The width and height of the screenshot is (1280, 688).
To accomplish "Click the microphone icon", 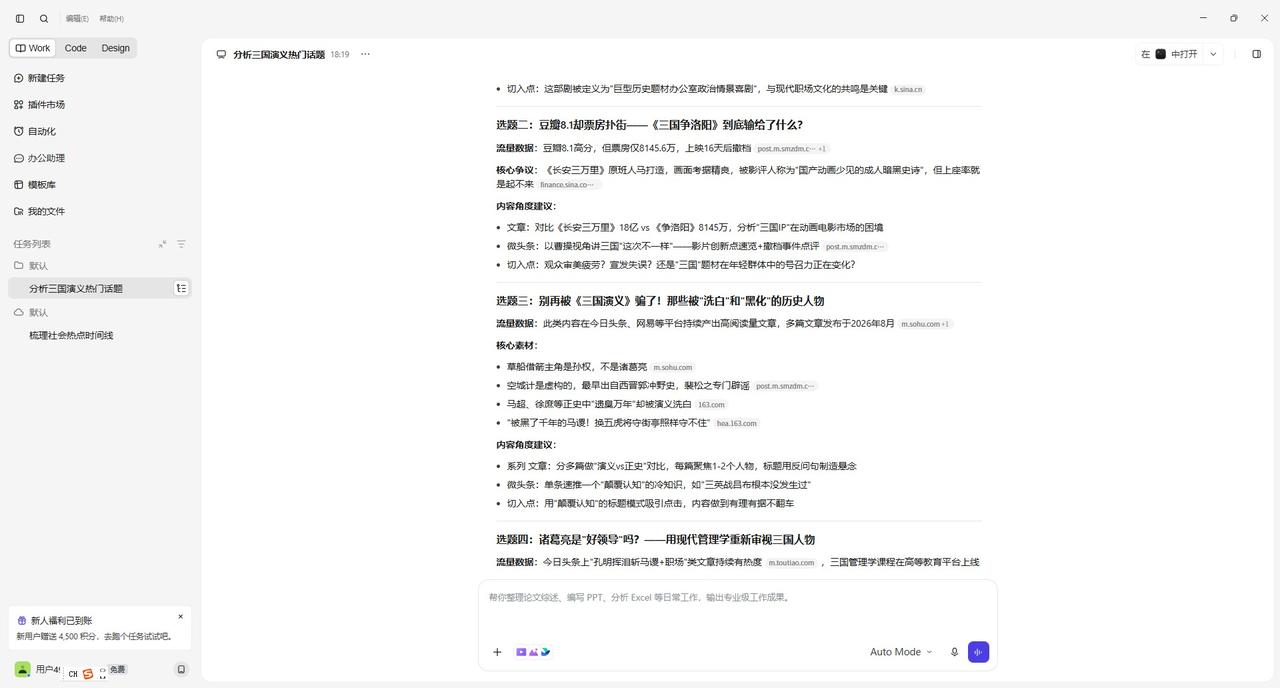I will pos(954,652).
